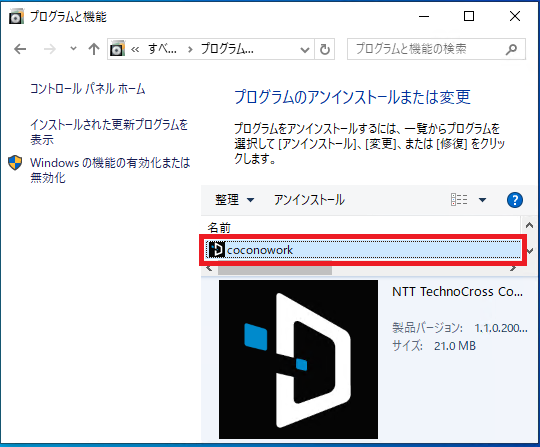This screenshot has width=540, height=447.
Task: Click the view mode icon
Action: tap(459, 200)
